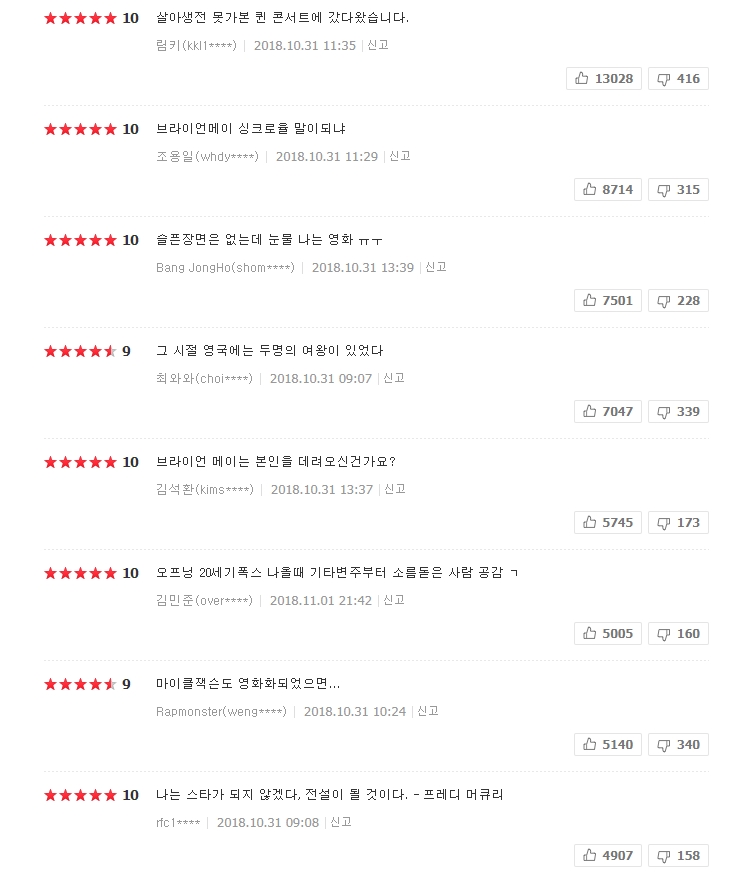Screen dimensions: 753x877
Task: Dislike the review showing 315 thumbs down
Action: click(678, 190)
